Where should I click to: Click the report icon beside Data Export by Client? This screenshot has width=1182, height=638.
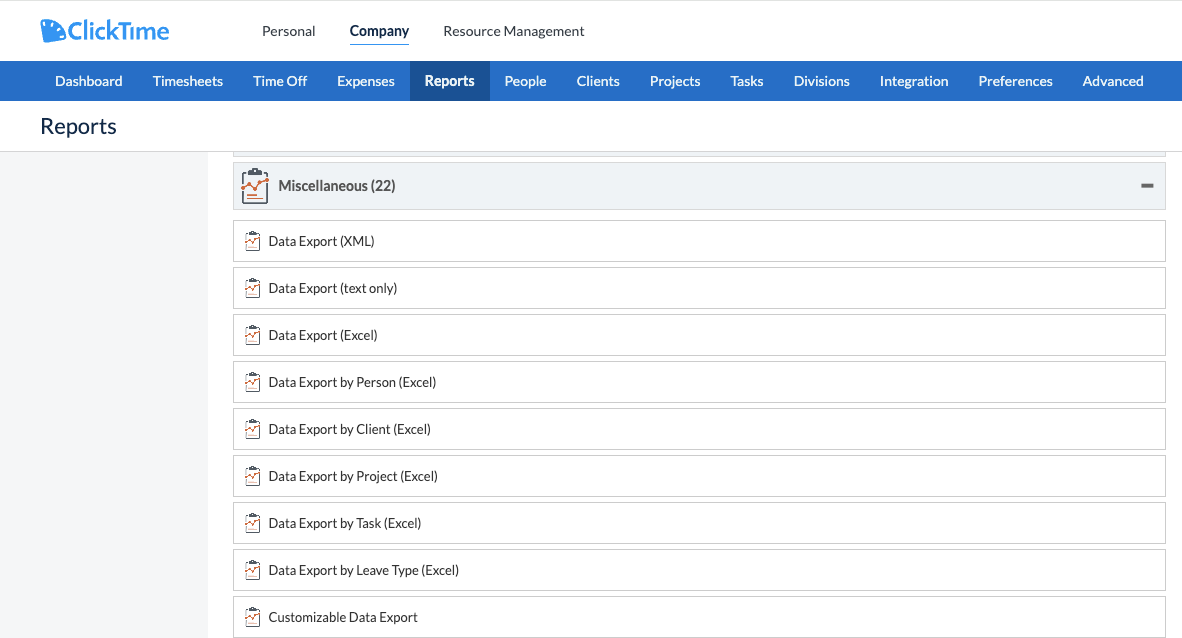252,429
